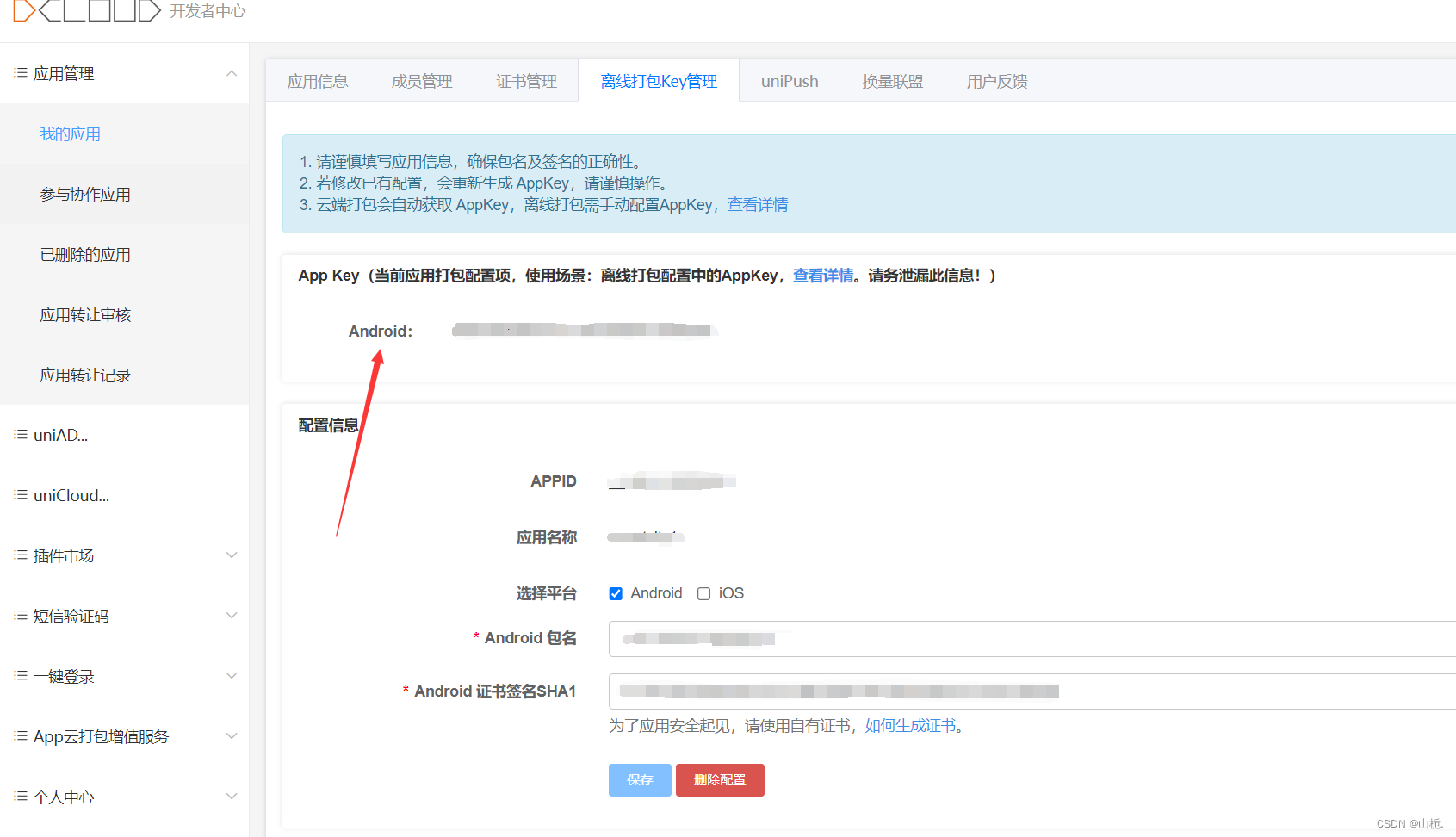1456x837 pixels.
Task: Select 我的应用 in the sidebar
Action: [x=124, y=133]
